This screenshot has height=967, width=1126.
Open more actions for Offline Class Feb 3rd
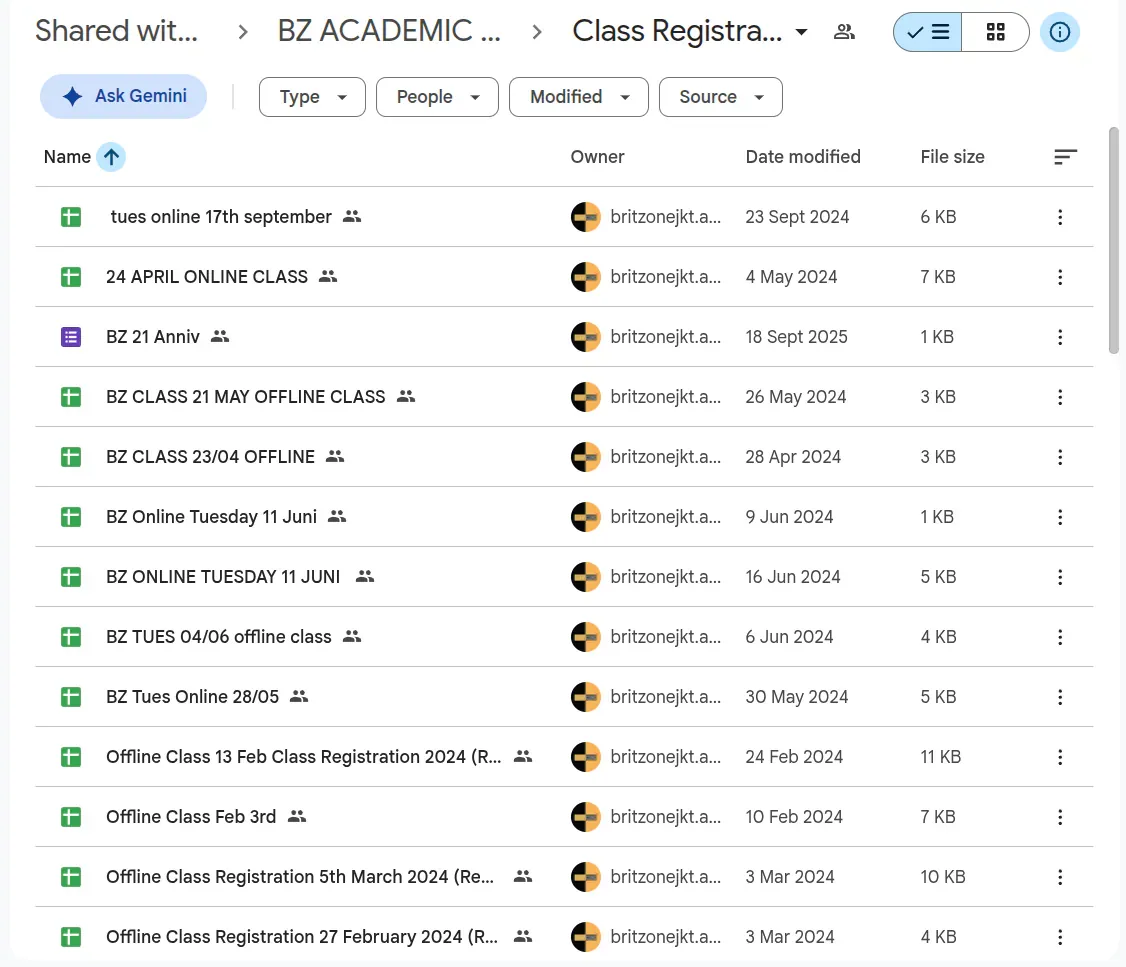click(x=1060, y=817)
